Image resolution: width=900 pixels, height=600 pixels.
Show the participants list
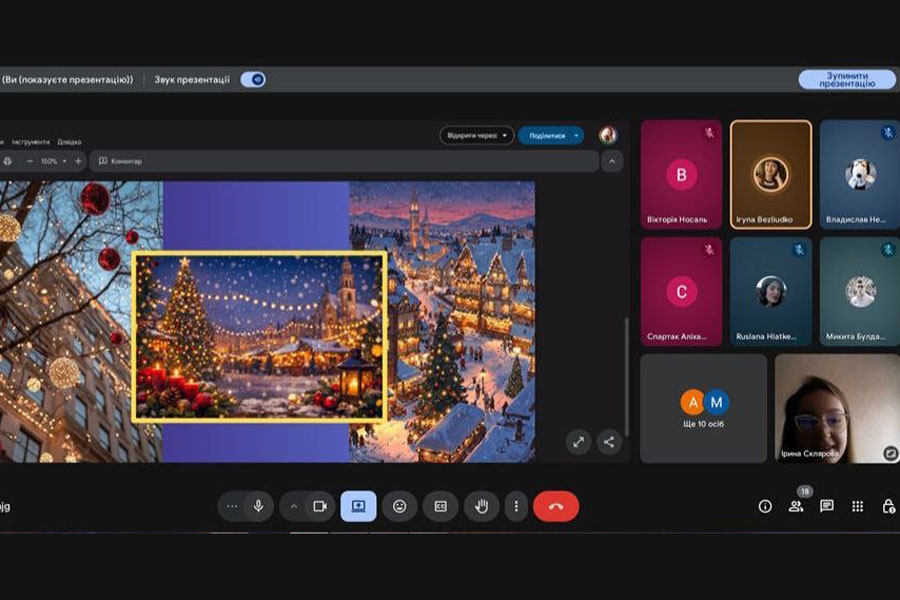796,506
